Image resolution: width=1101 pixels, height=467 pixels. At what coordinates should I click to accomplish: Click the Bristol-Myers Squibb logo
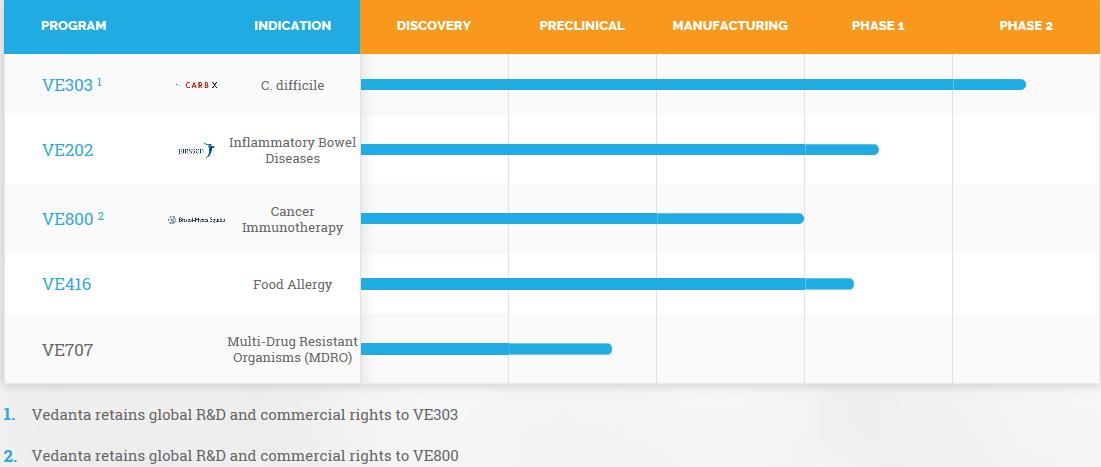click(195, 219)
